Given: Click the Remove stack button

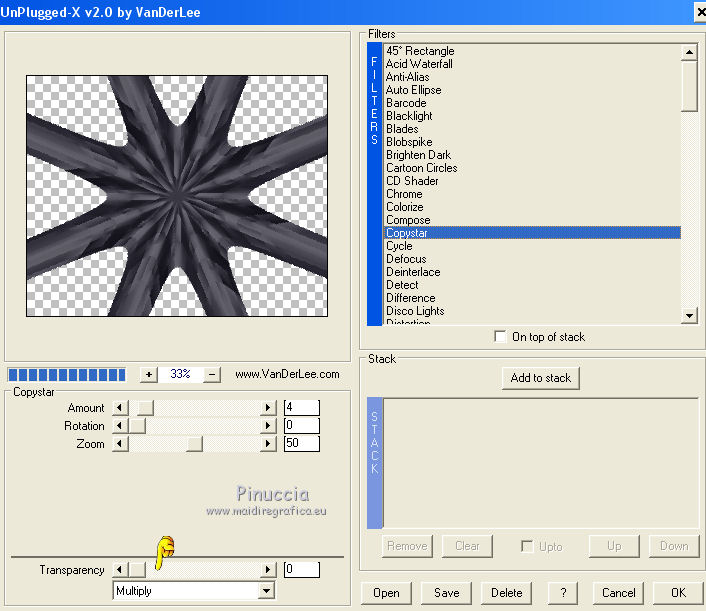Looking at the screenshot, I should 407,546.
